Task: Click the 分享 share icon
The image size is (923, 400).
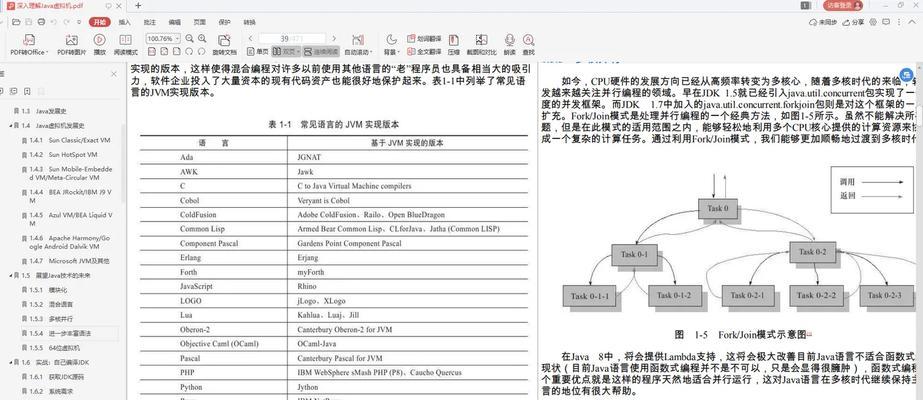Action: pos(854,22)
